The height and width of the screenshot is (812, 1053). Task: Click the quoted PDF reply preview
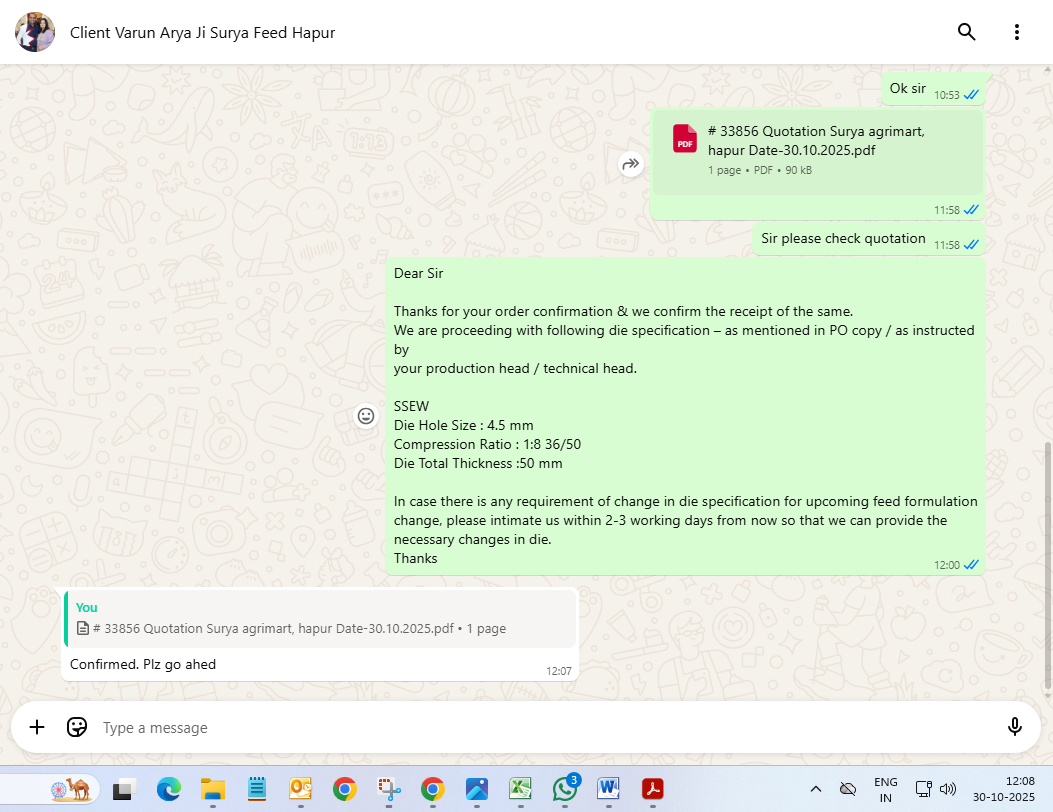[x=320, y=619]
